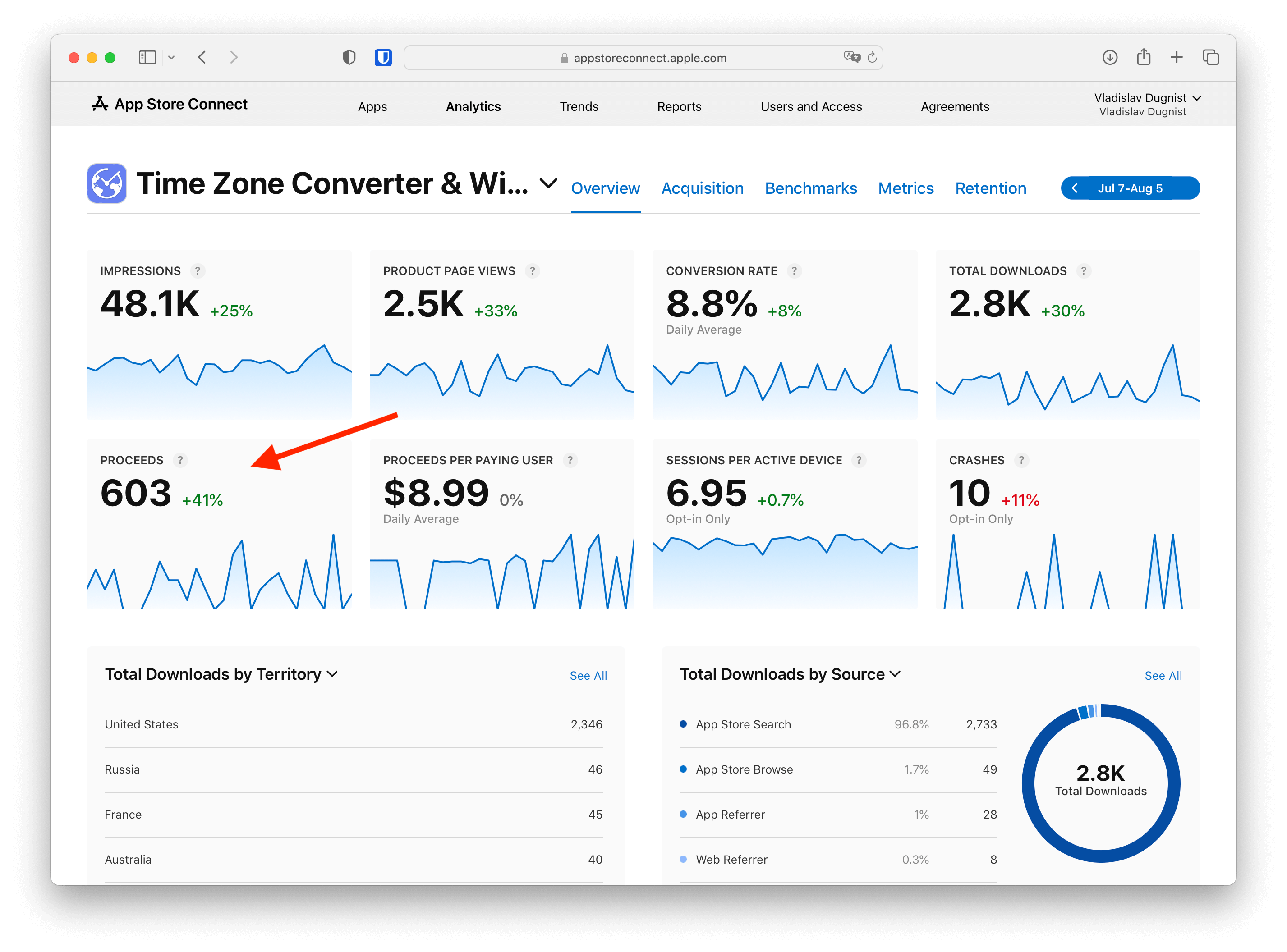1287x952 pixels.
Task: Open the Total Downloads chart card
Action: pyautogui.click(x=1068, y=334)
